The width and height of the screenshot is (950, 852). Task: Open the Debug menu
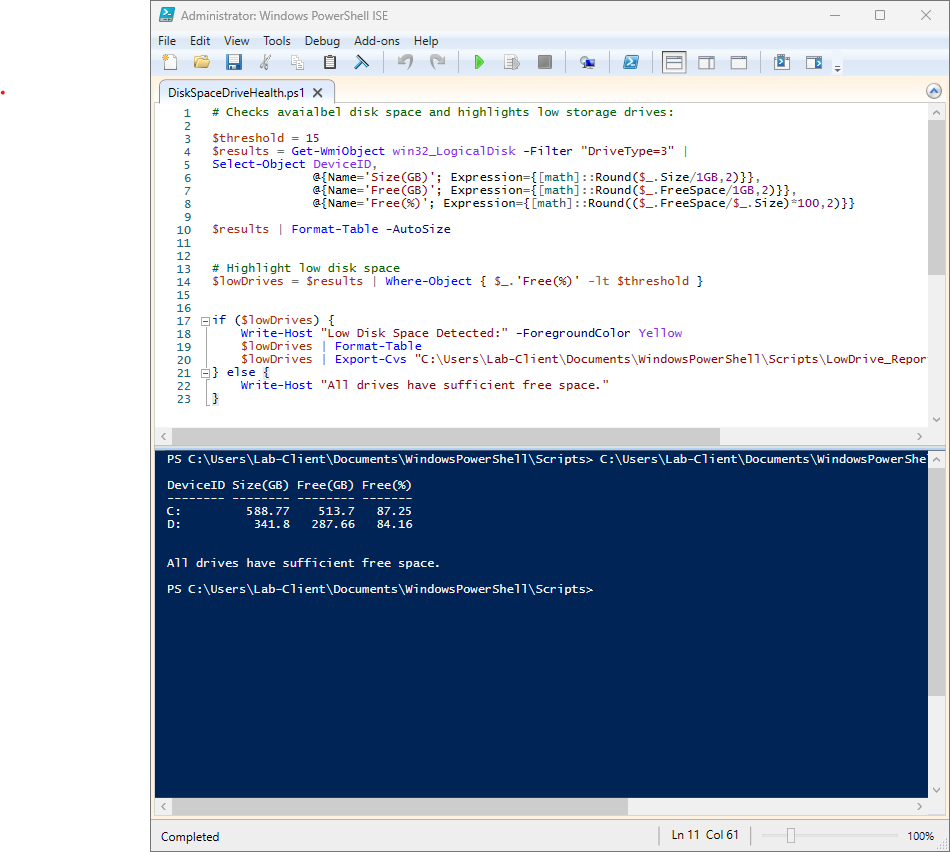(322, 41)
